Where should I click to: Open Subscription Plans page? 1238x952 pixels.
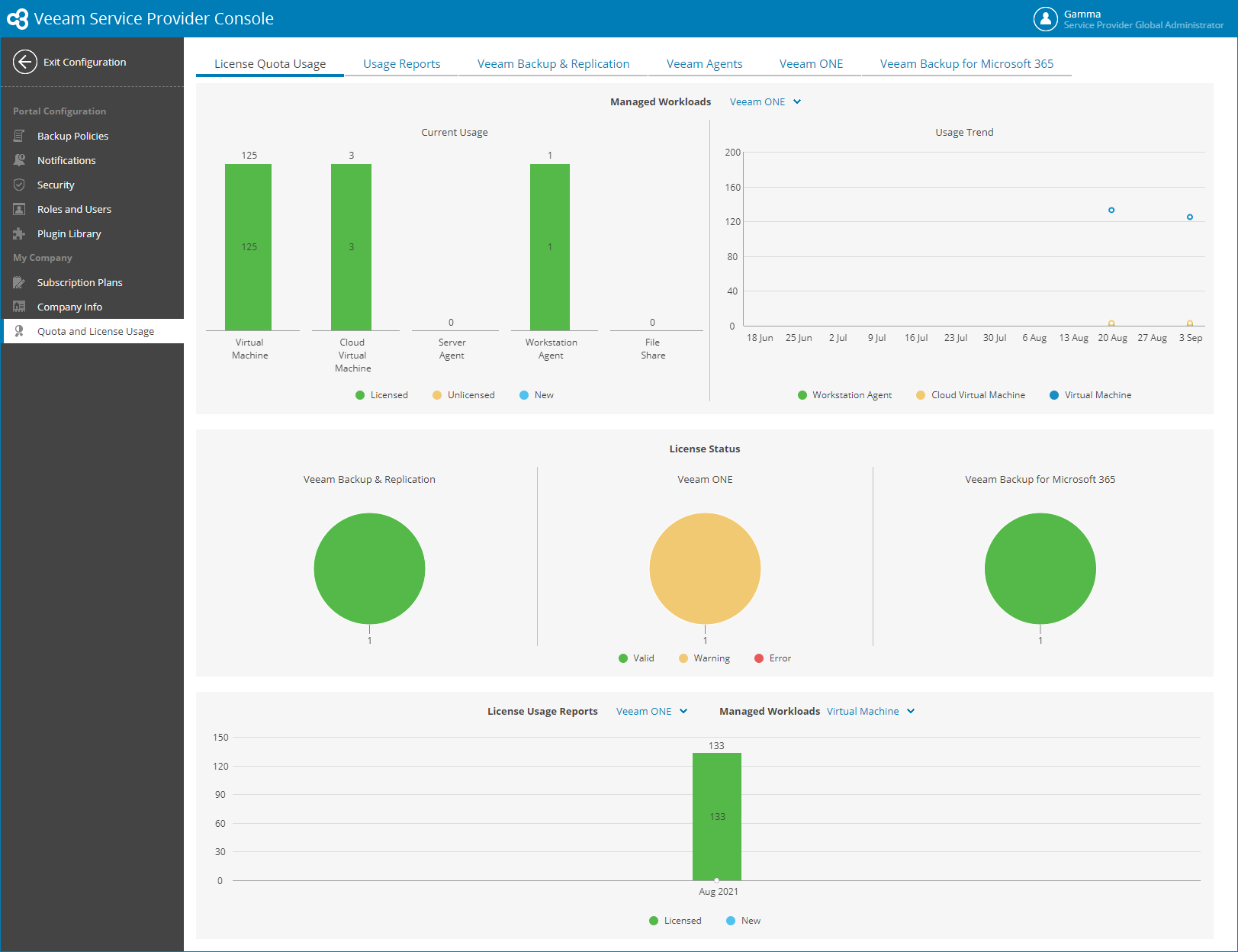[79, 282]
